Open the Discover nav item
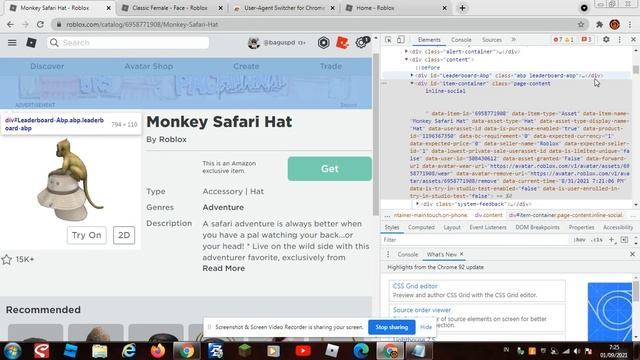640x360 pixels. pyautogui.click(x=47, y=66)
